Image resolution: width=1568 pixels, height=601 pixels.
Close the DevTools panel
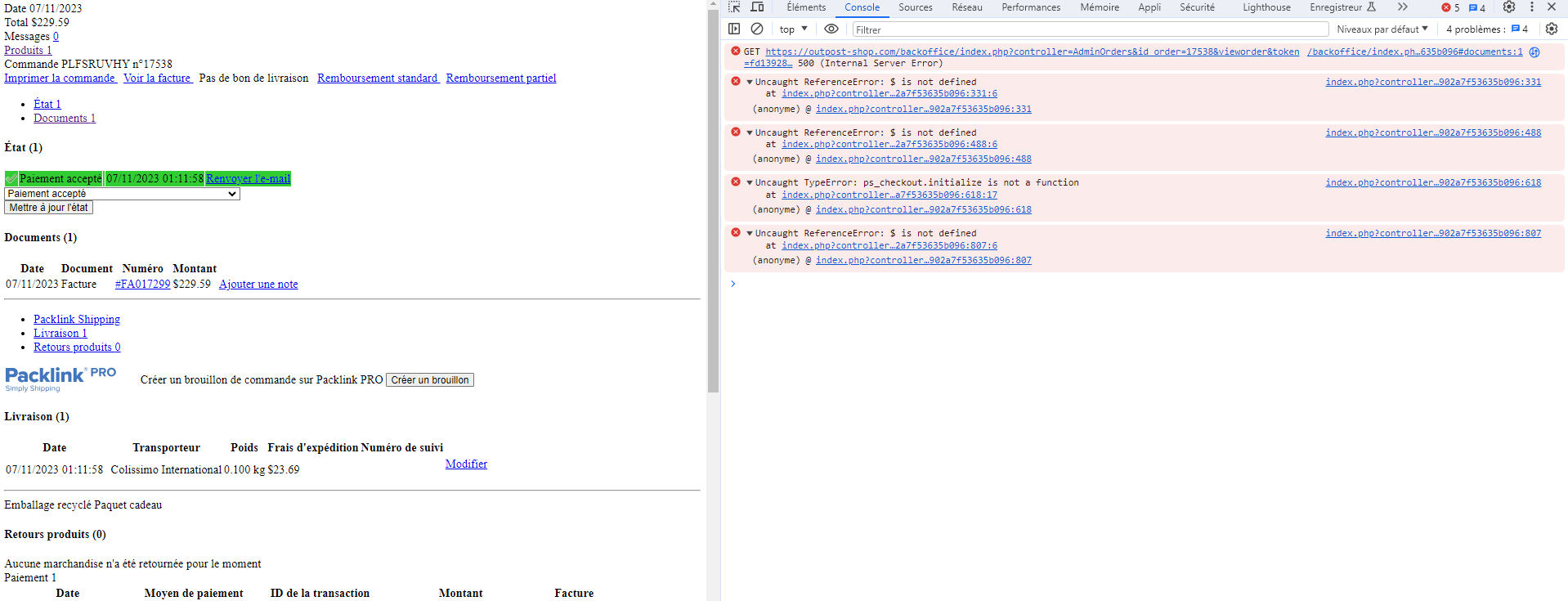point(1552,7)
